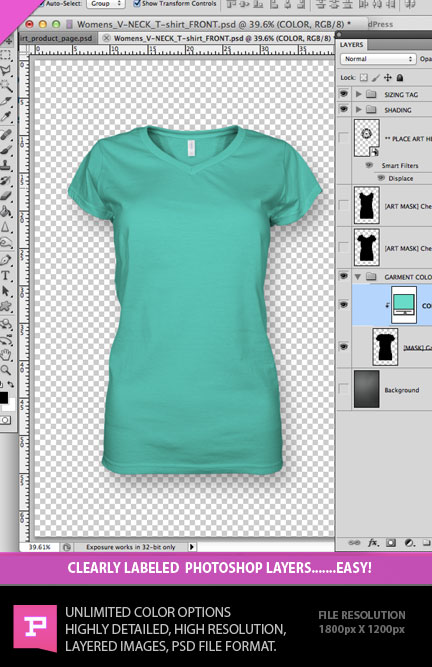Select the 3D Rotate tool

click(6, 325)
